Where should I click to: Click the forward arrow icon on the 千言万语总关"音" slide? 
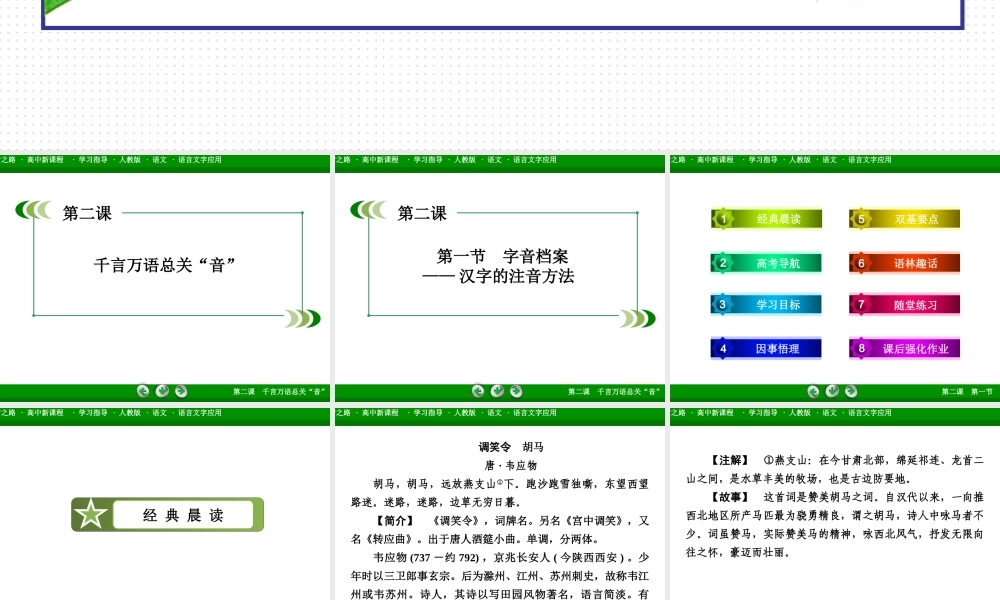pos(181,391)
